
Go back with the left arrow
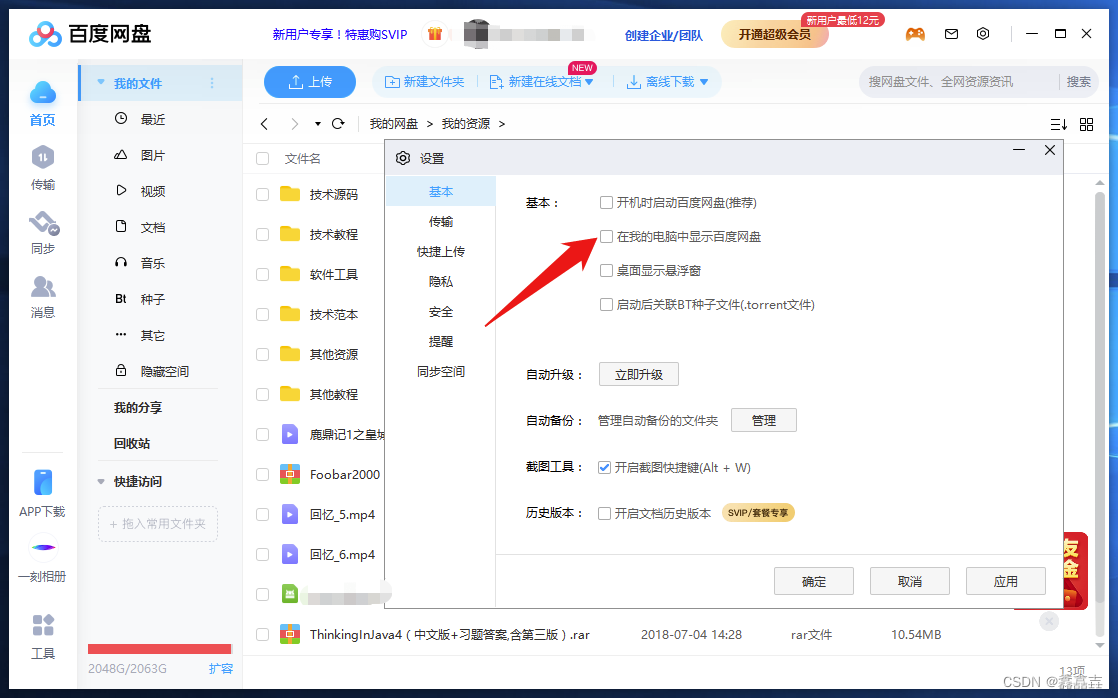point(265,124)
